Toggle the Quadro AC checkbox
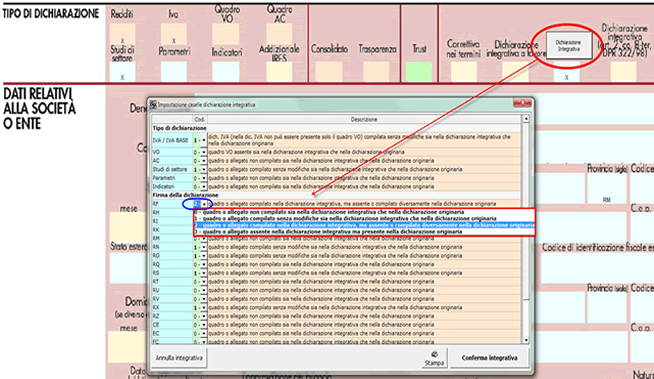The width and height of the screenshot is (654, 379). point(279,34)
